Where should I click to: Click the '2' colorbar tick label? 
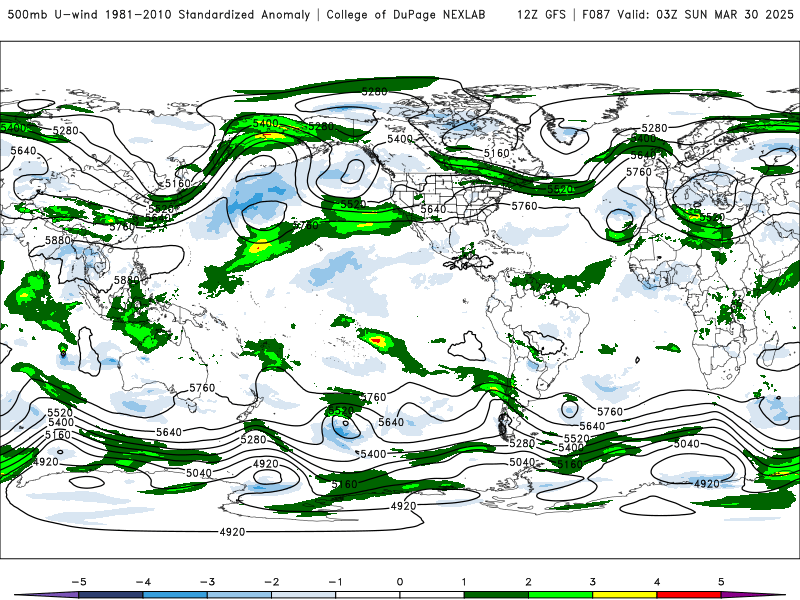click(x=528, y=582)
